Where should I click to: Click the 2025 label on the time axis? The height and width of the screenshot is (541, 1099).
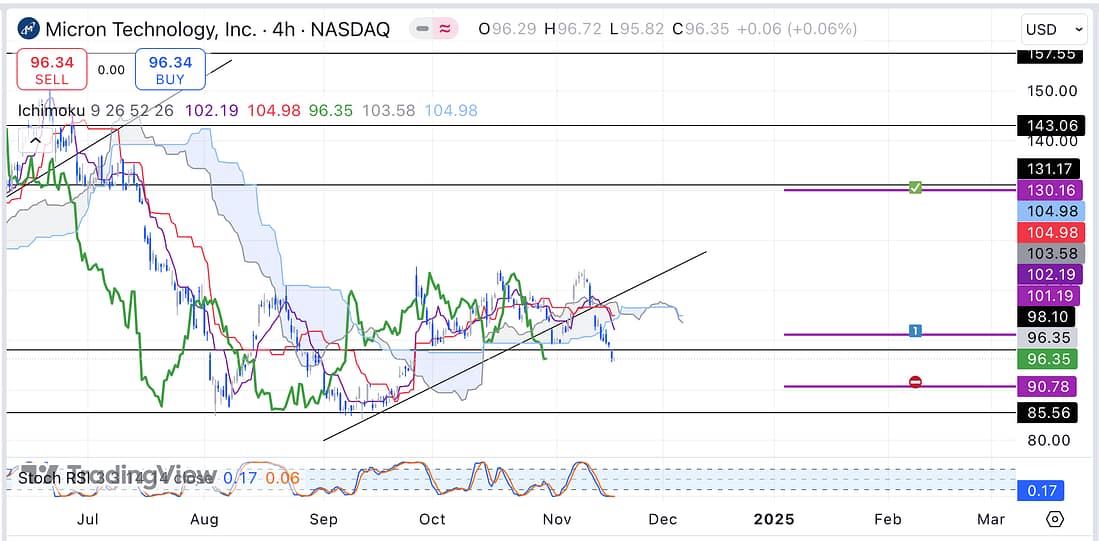(x=773, y=519)
